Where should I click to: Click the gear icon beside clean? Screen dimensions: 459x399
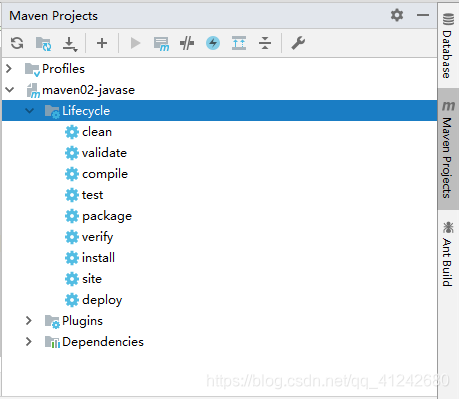pos(72,132)
